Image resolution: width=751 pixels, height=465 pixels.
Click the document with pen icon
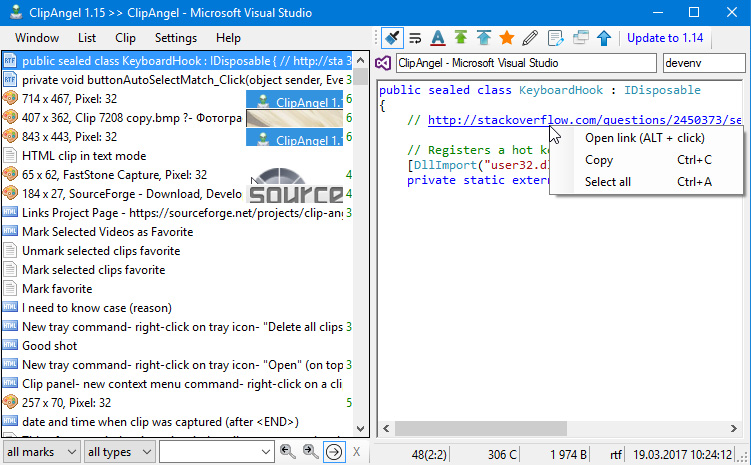click(x=557, y=38)
